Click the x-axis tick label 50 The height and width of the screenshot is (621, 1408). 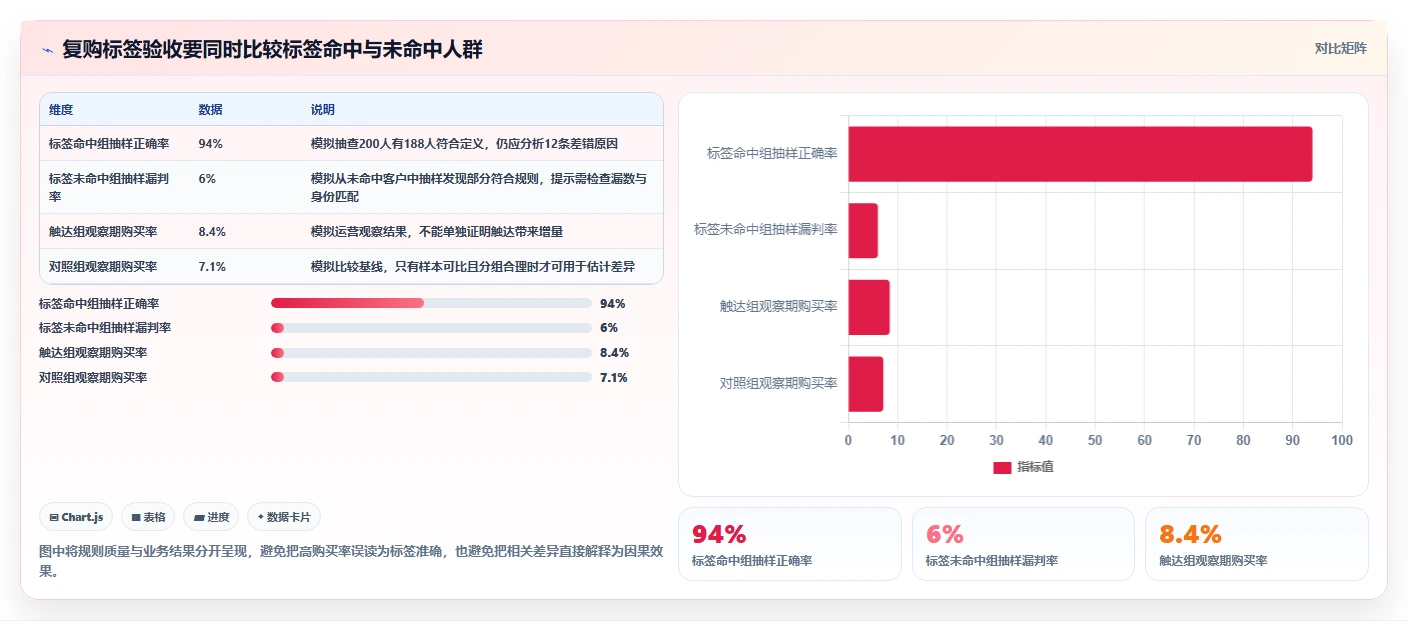coord(1095,440)
